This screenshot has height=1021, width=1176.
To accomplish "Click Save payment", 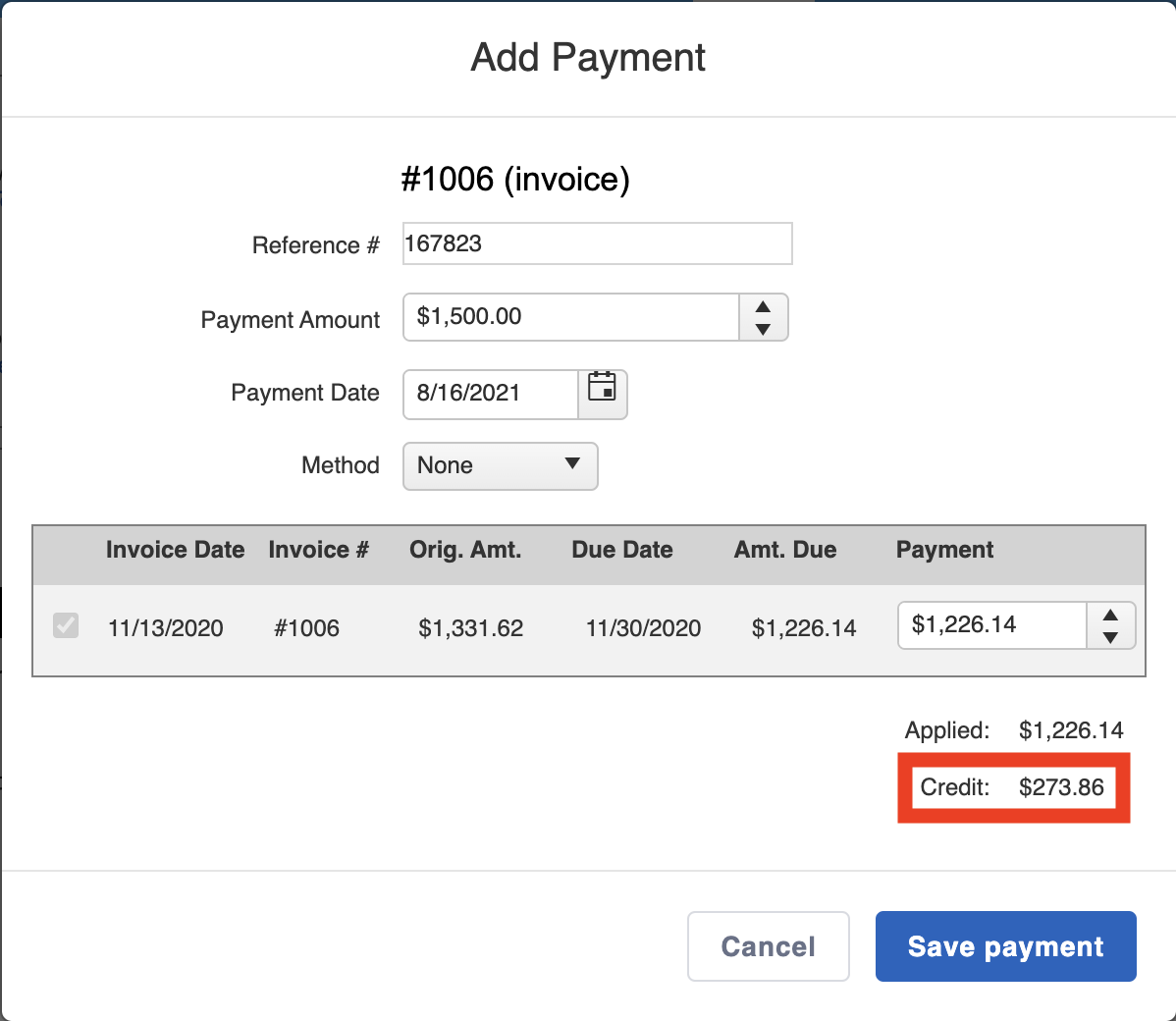I will tap(1005, 946).
